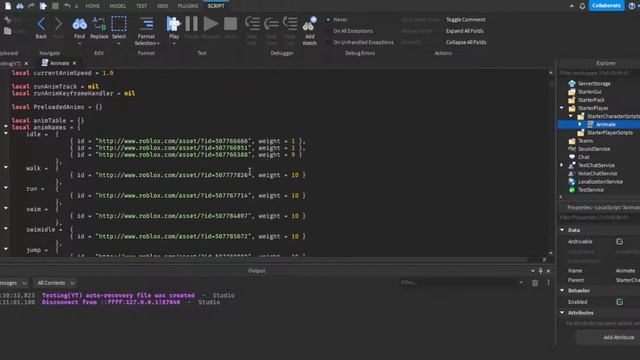The image size is (640, 360).
Task: Collapse the StarterCharacterScripts node
Action: click(x=571, y=116)
